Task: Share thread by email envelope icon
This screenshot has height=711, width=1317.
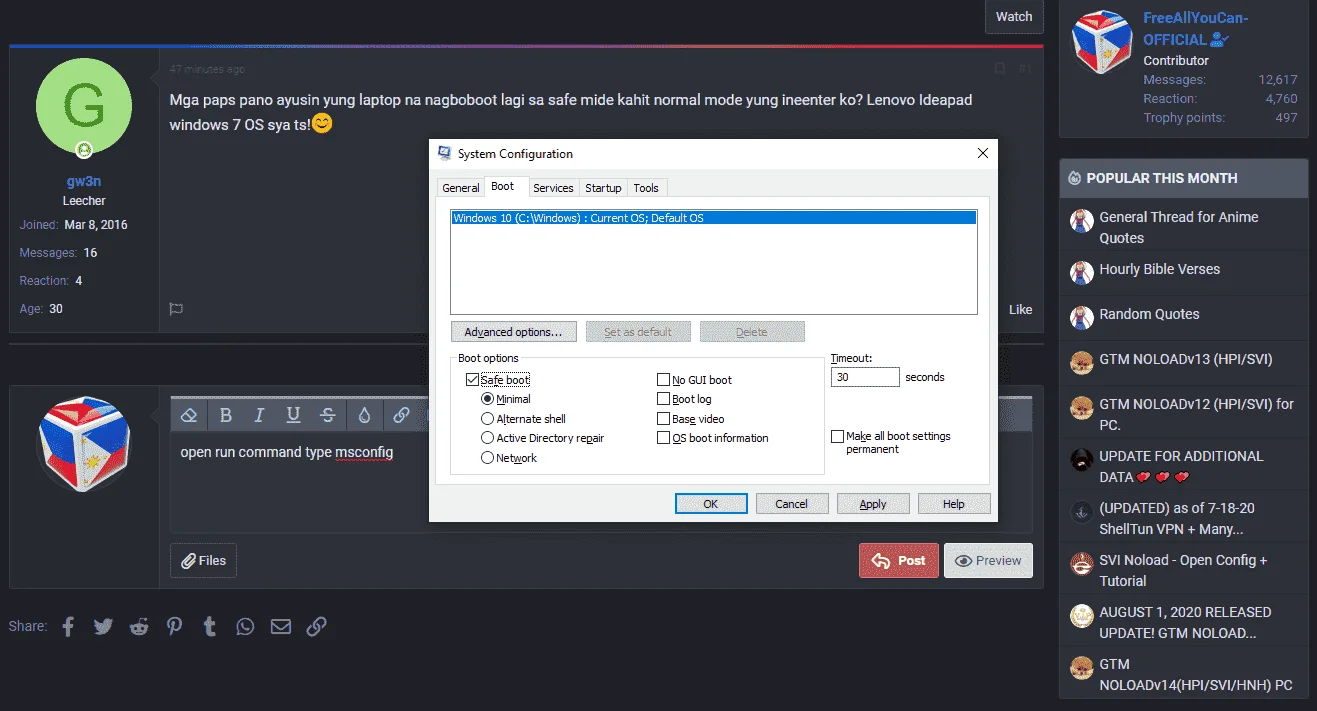Action: coord(281,626)
